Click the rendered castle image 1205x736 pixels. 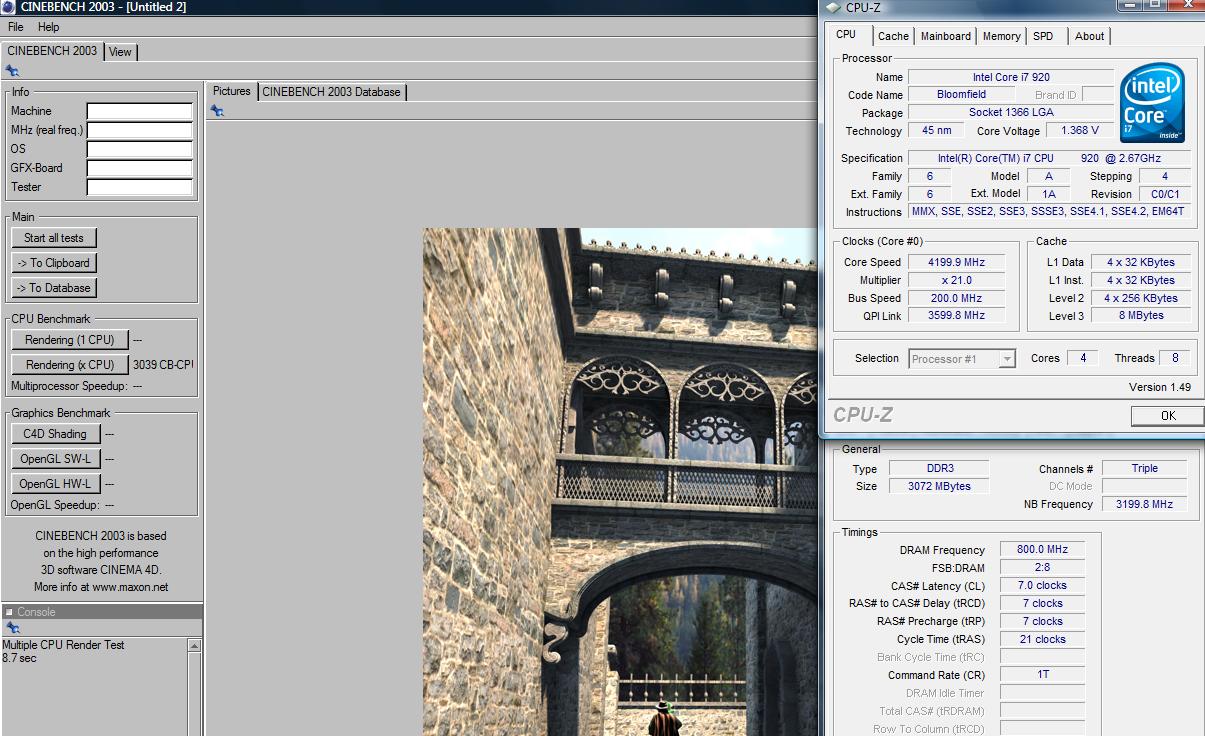point(619,482)
